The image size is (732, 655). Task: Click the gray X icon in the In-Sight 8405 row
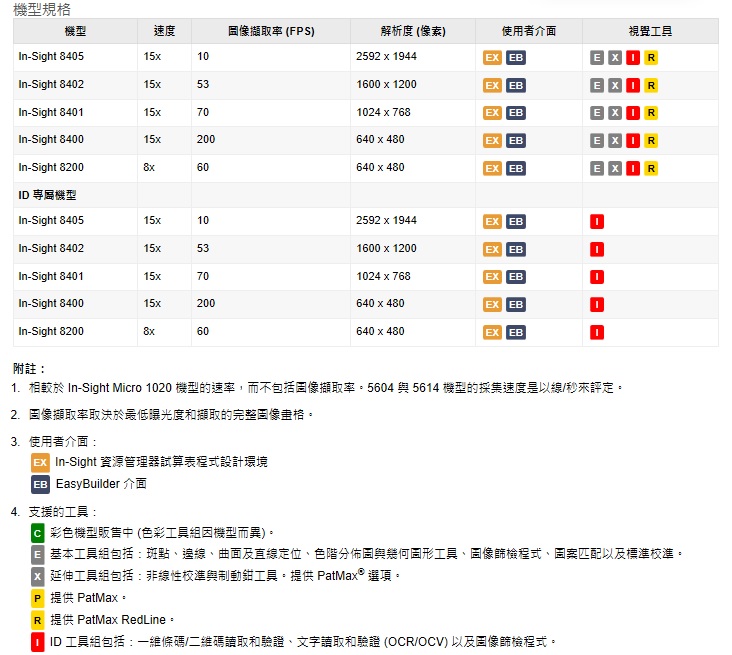[x=615, y=57]
